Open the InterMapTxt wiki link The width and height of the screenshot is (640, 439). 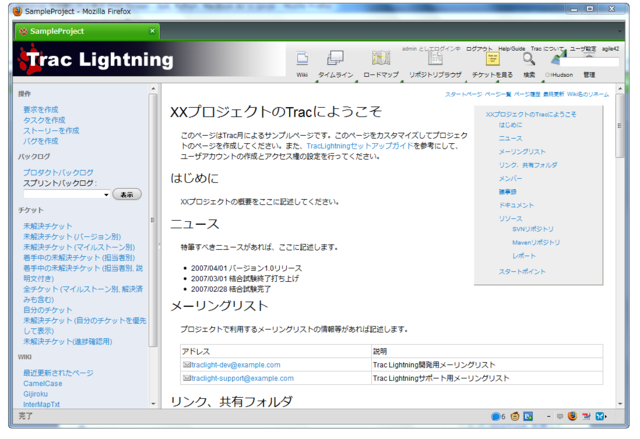(x=42, y=404)
